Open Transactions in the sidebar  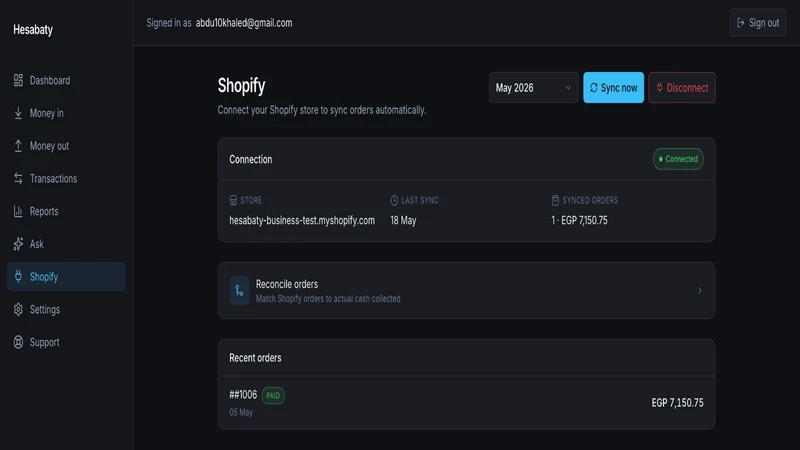click(66, 178)
